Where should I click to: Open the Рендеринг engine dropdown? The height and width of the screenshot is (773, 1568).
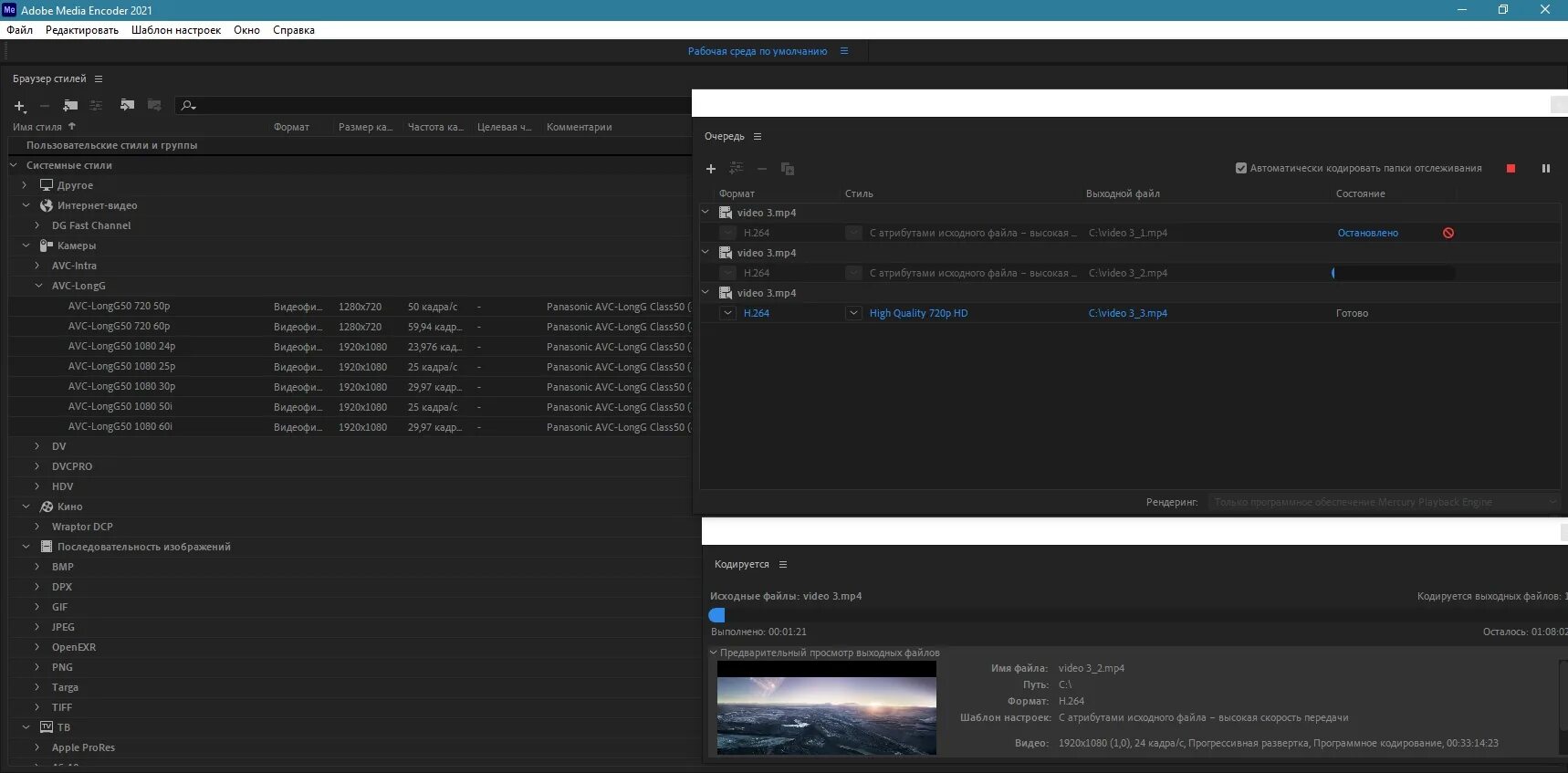point(1384,502)
